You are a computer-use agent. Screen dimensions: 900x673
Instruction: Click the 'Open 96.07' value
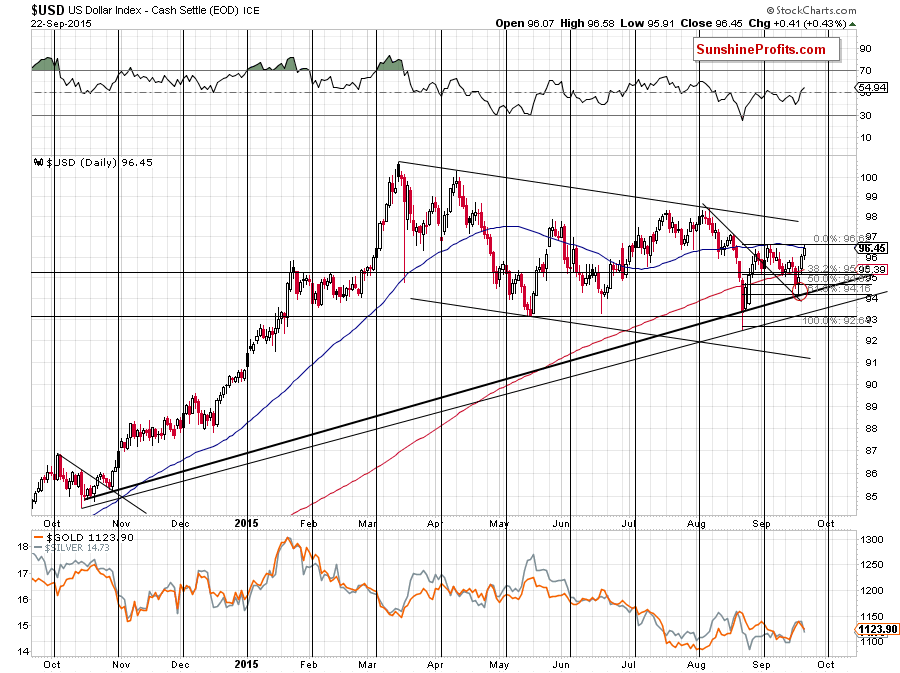tap(526, 24)
